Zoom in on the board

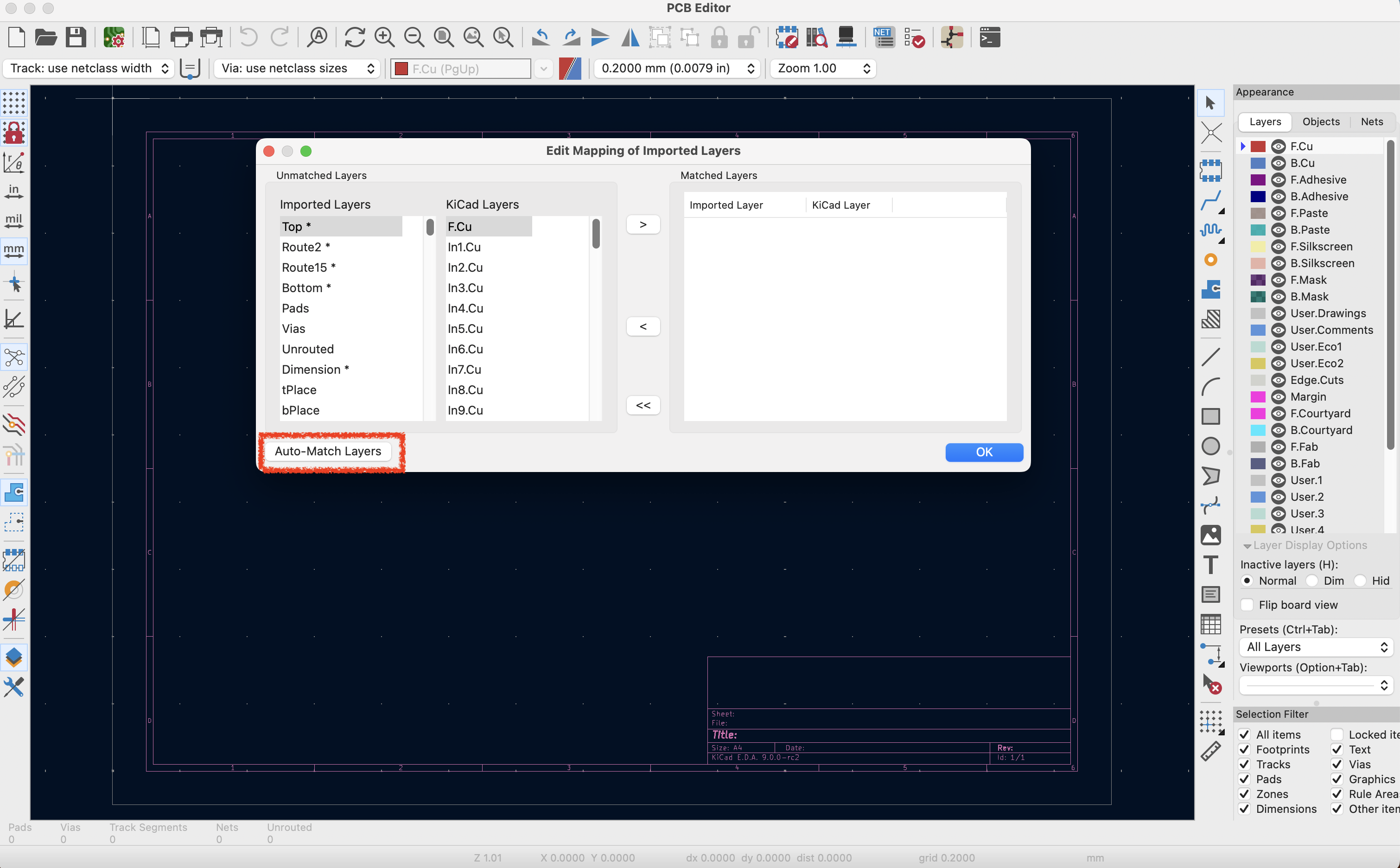tap(384, 37)
